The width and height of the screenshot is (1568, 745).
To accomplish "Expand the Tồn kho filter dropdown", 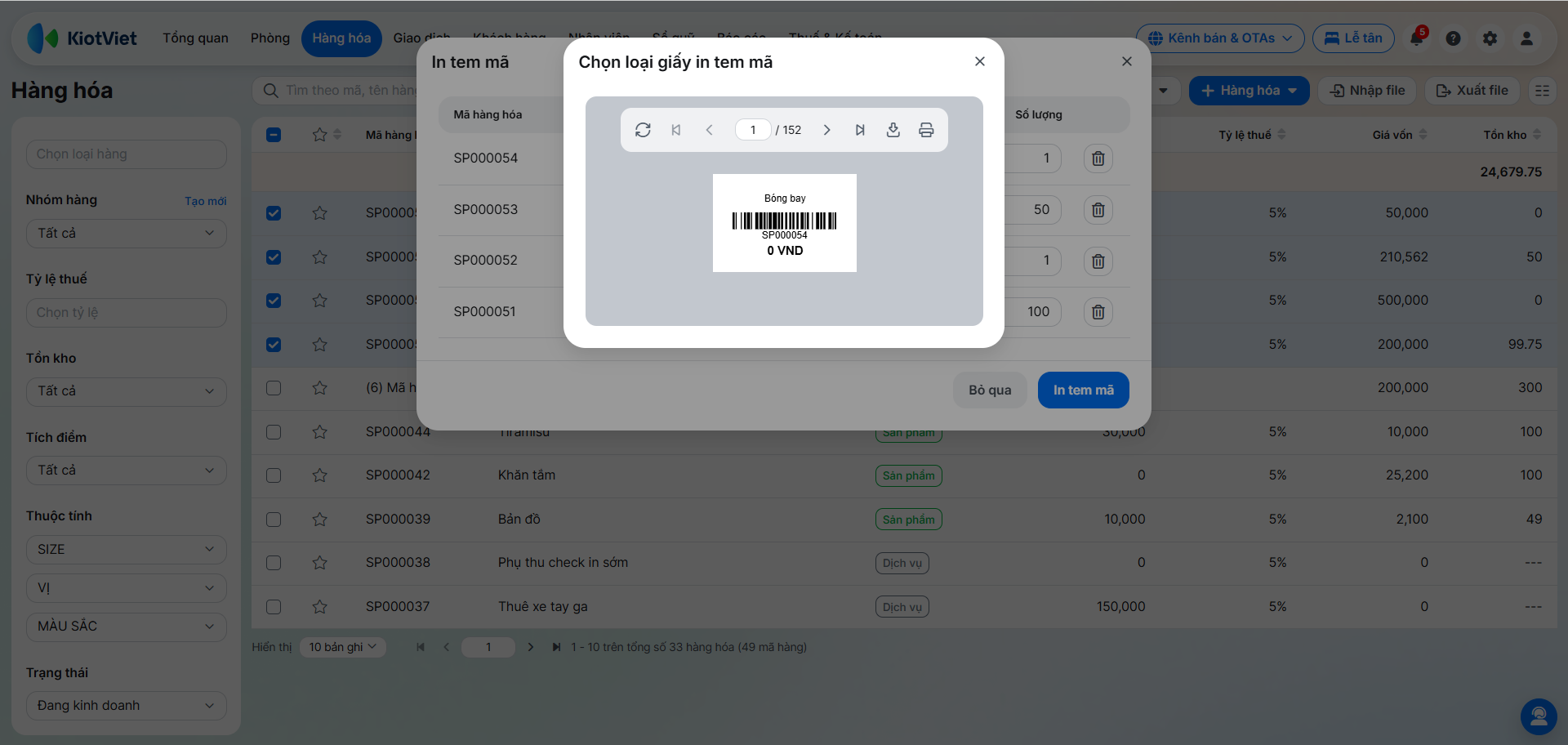I will coord(127,391).
